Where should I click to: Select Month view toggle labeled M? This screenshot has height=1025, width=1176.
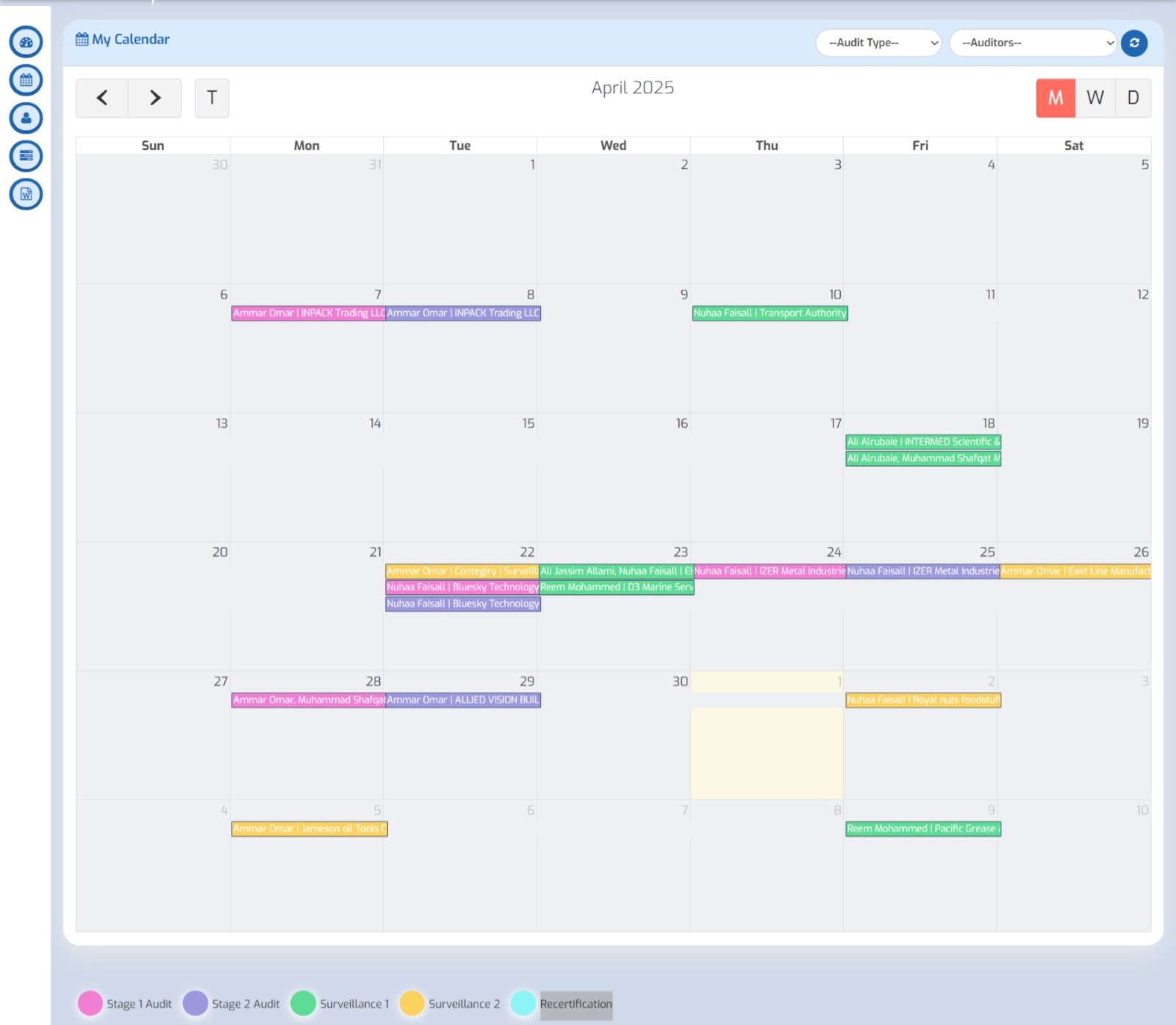tap(1055, 97)
